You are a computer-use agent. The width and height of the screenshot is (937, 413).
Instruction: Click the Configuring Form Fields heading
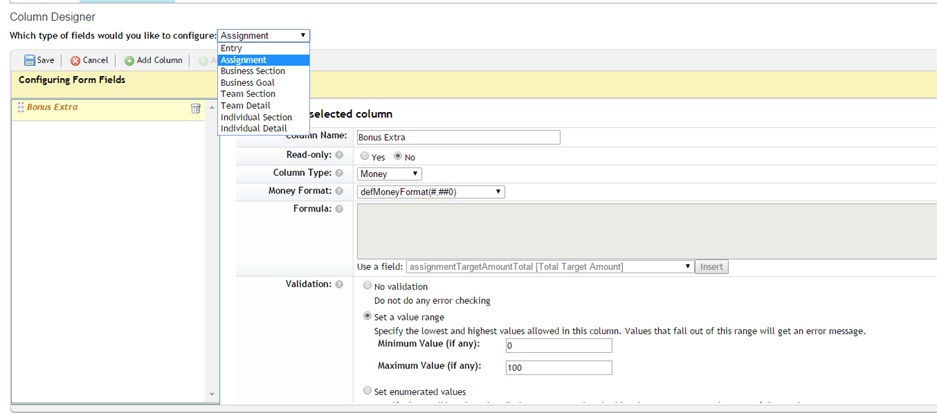point(72,79)
